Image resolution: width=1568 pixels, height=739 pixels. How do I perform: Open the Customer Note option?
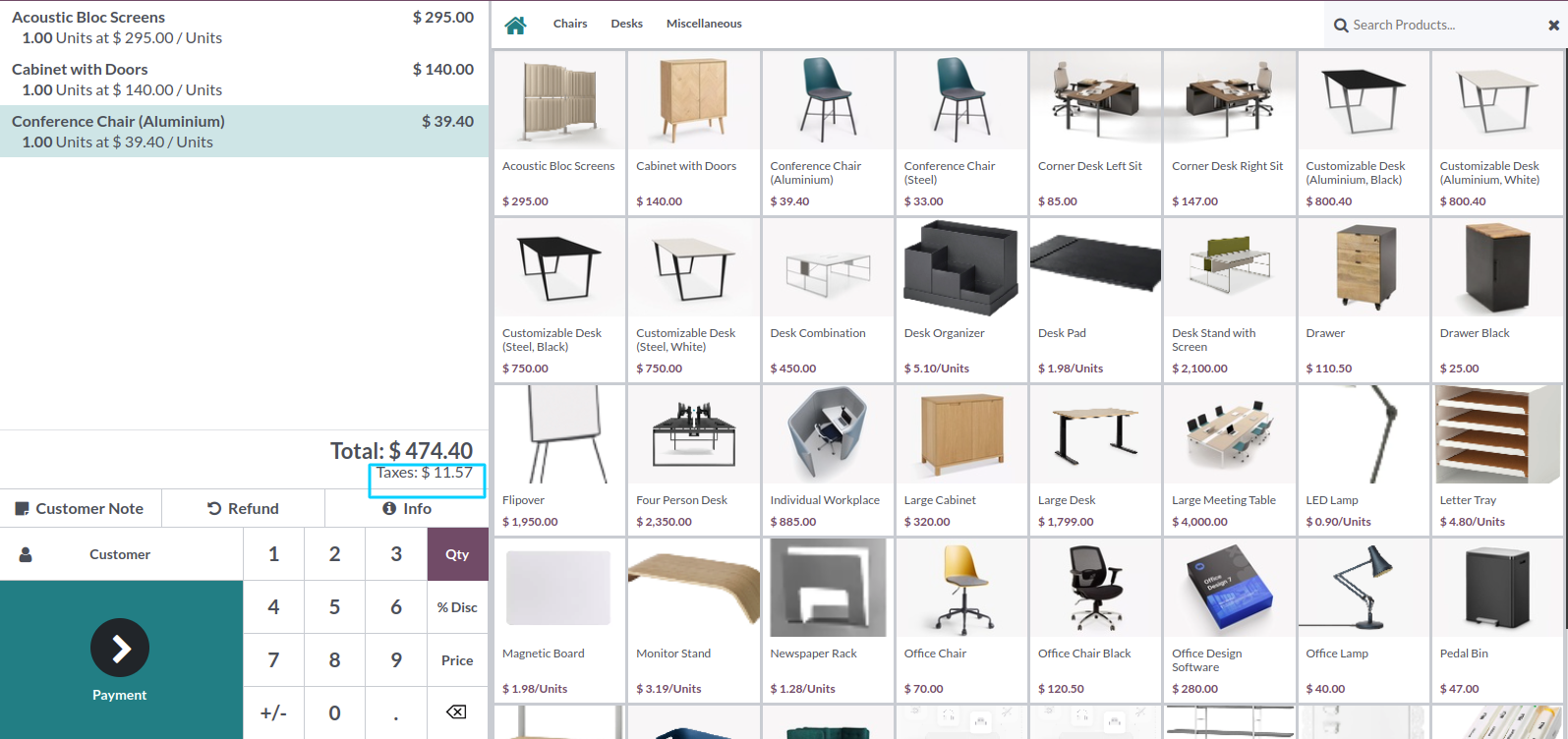pos(81,508)
